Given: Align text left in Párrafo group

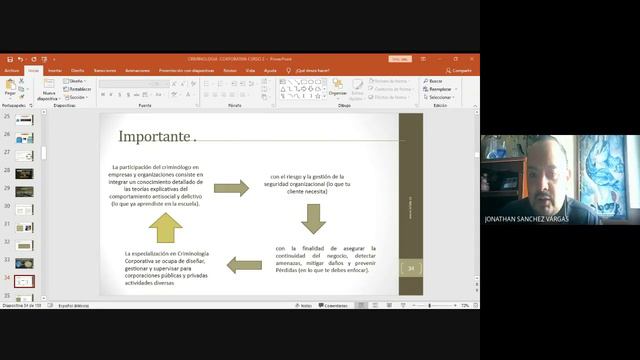Looking at the screenshot, I should pyautogui.click(x=206, y=95).
